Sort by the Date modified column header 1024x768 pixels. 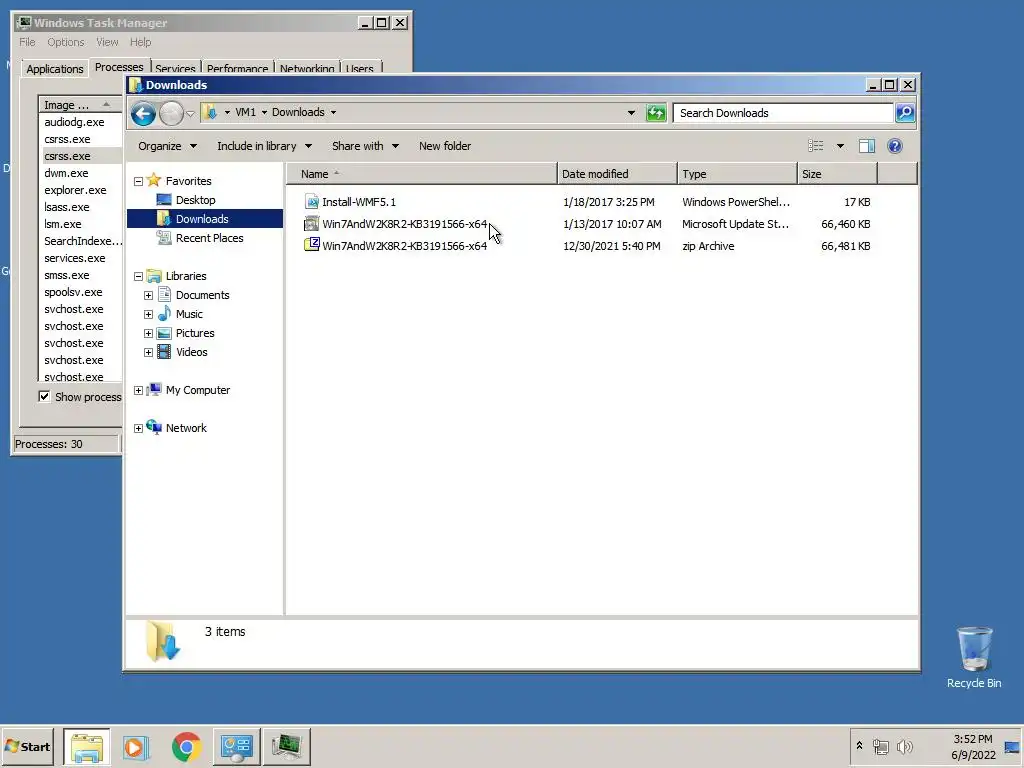(617, 174)
